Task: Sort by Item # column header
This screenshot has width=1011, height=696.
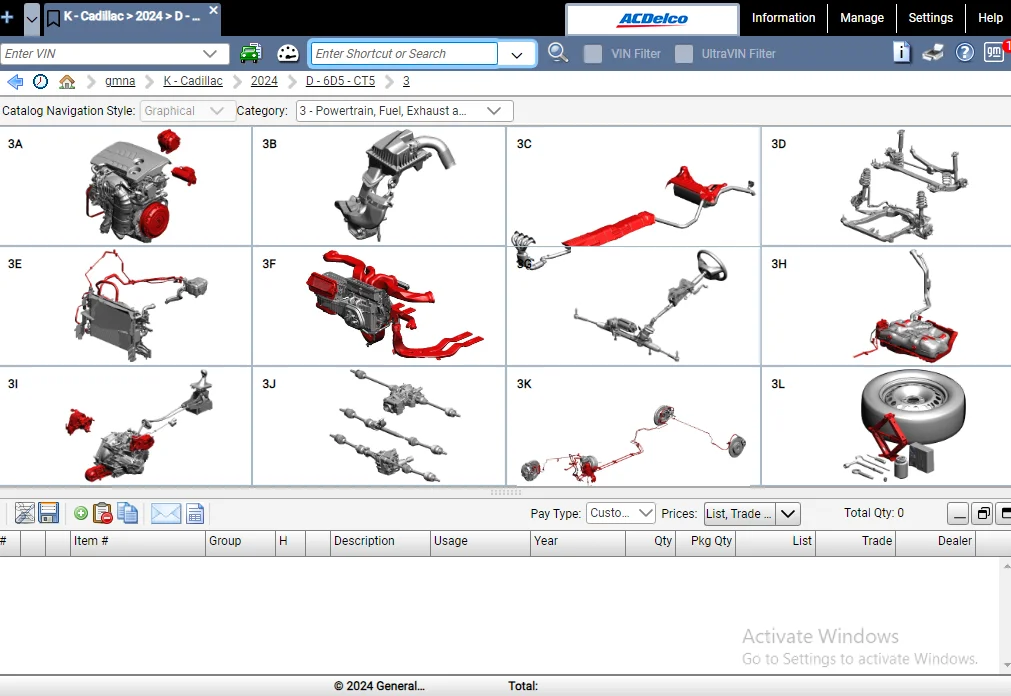Action: [137, 542]
